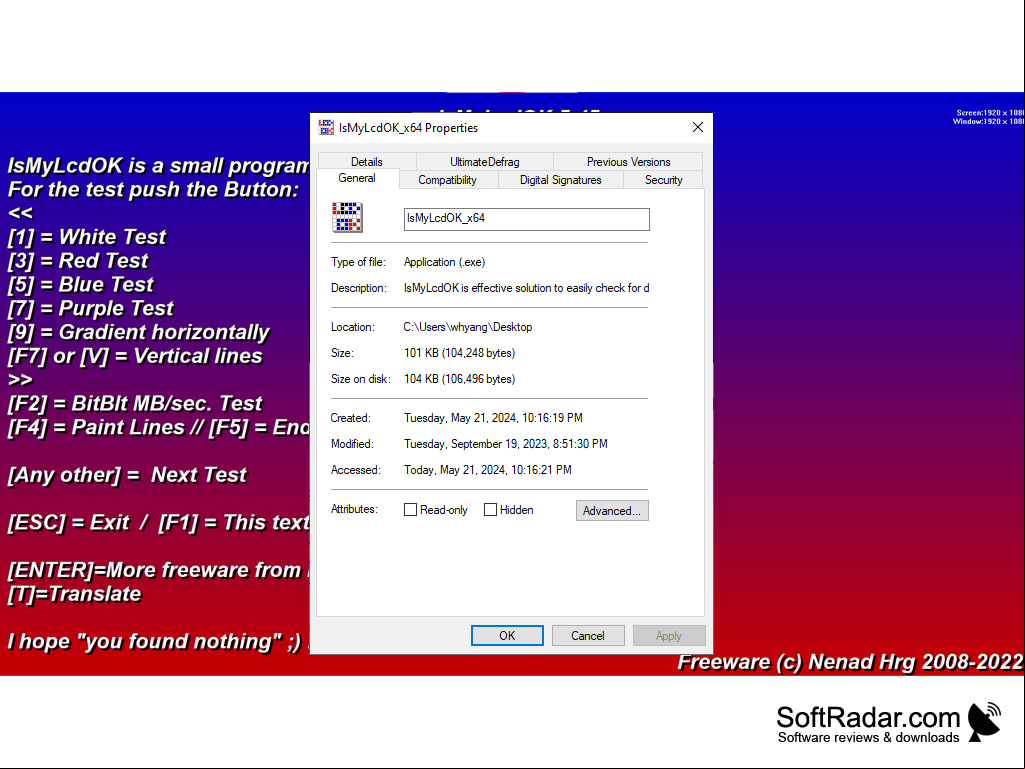Click '[T]=Translate' in IsMyLcdOK window
The height and width of the screenshot is (769, 1025).
click(x=75, y=594)
